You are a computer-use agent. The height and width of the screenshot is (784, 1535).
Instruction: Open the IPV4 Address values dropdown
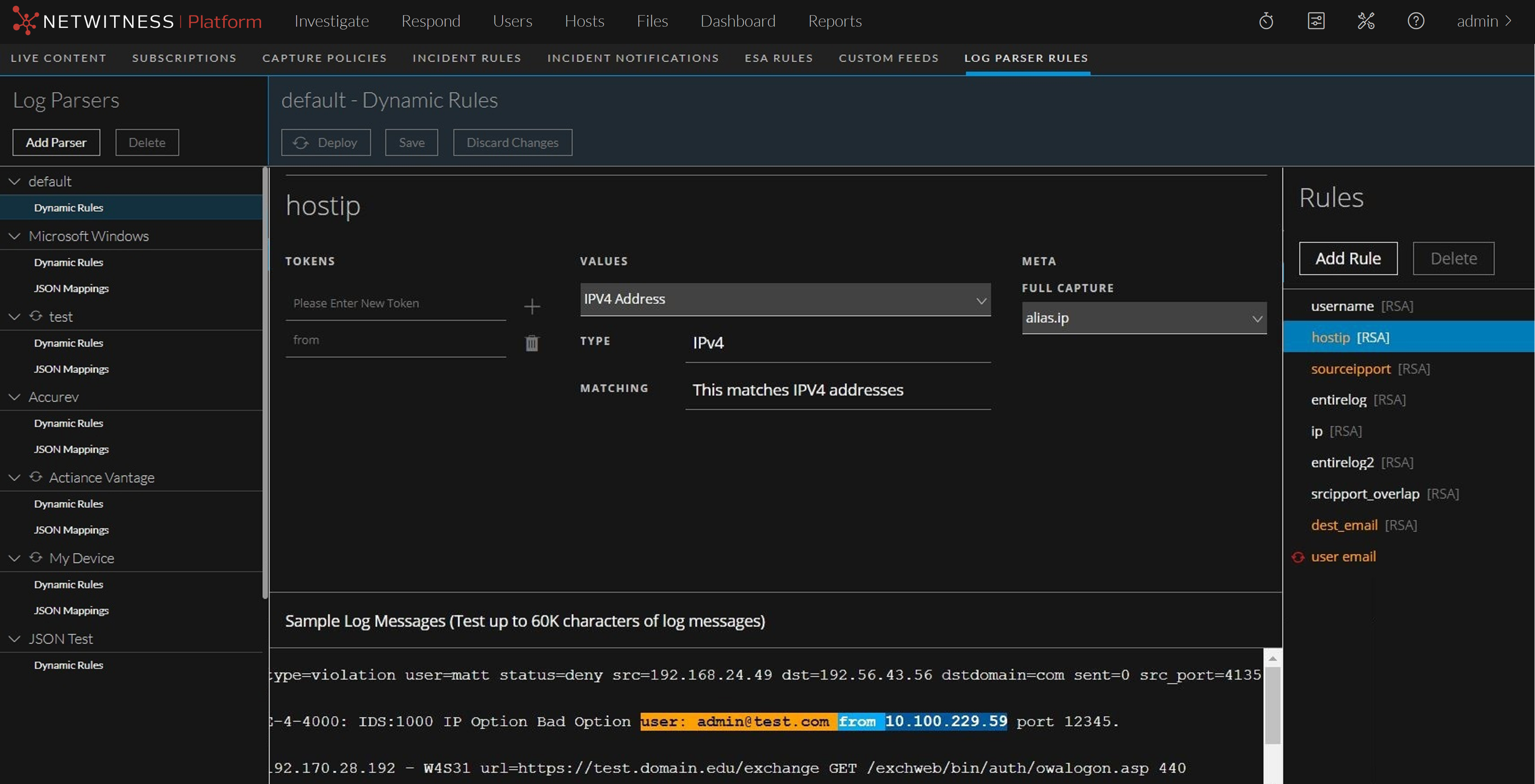(x=785, y=299)
